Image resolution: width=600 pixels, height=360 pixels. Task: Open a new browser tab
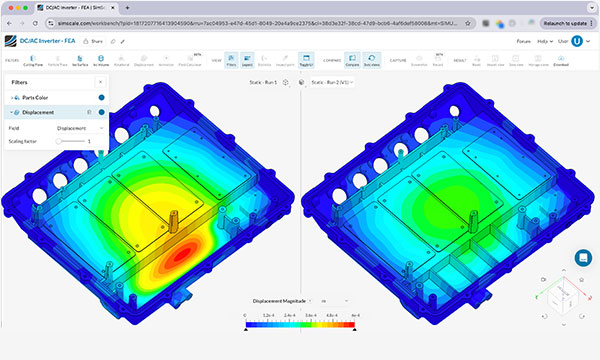[127, 8]
